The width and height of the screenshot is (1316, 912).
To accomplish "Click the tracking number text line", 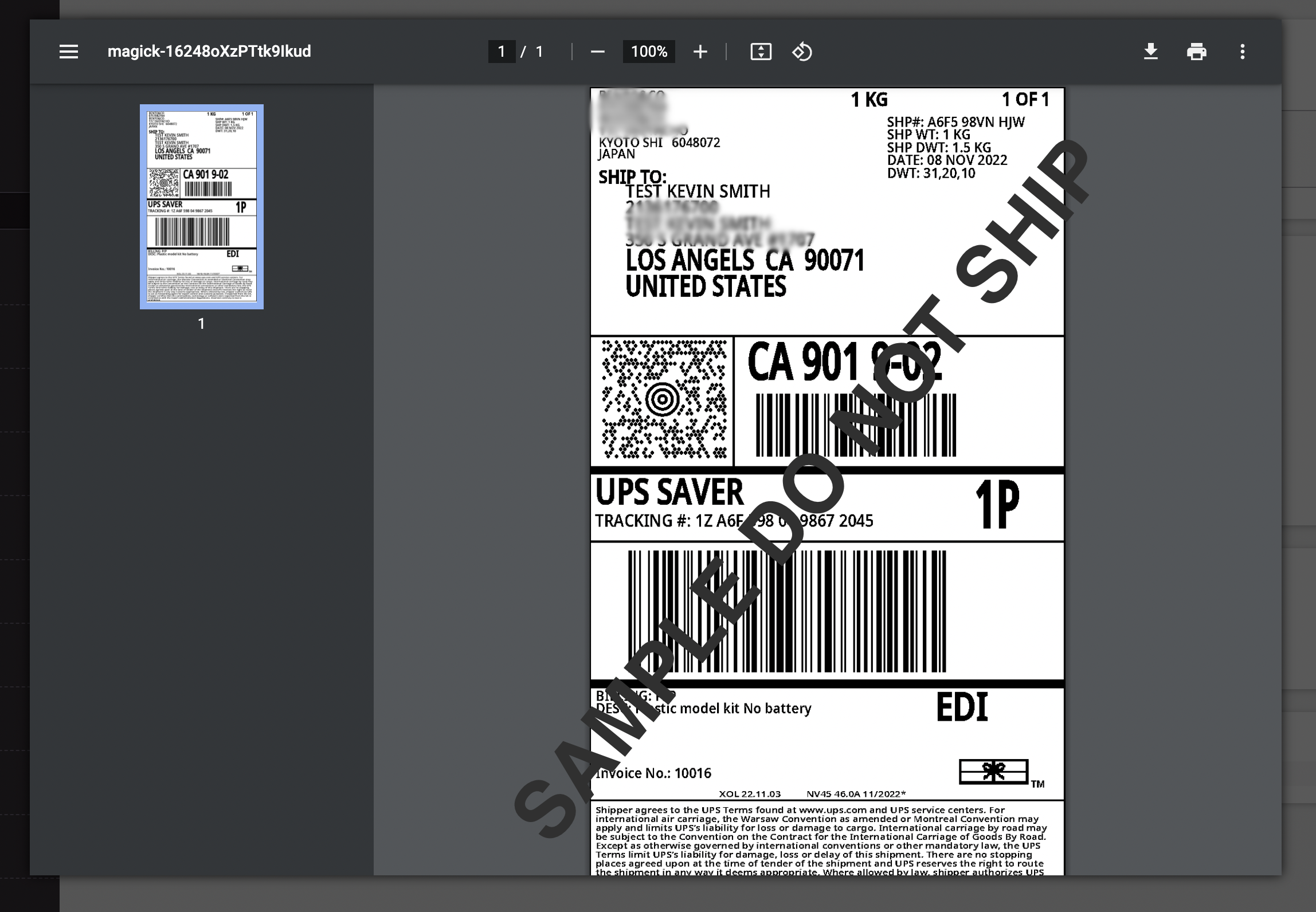I will coord(734,521).
